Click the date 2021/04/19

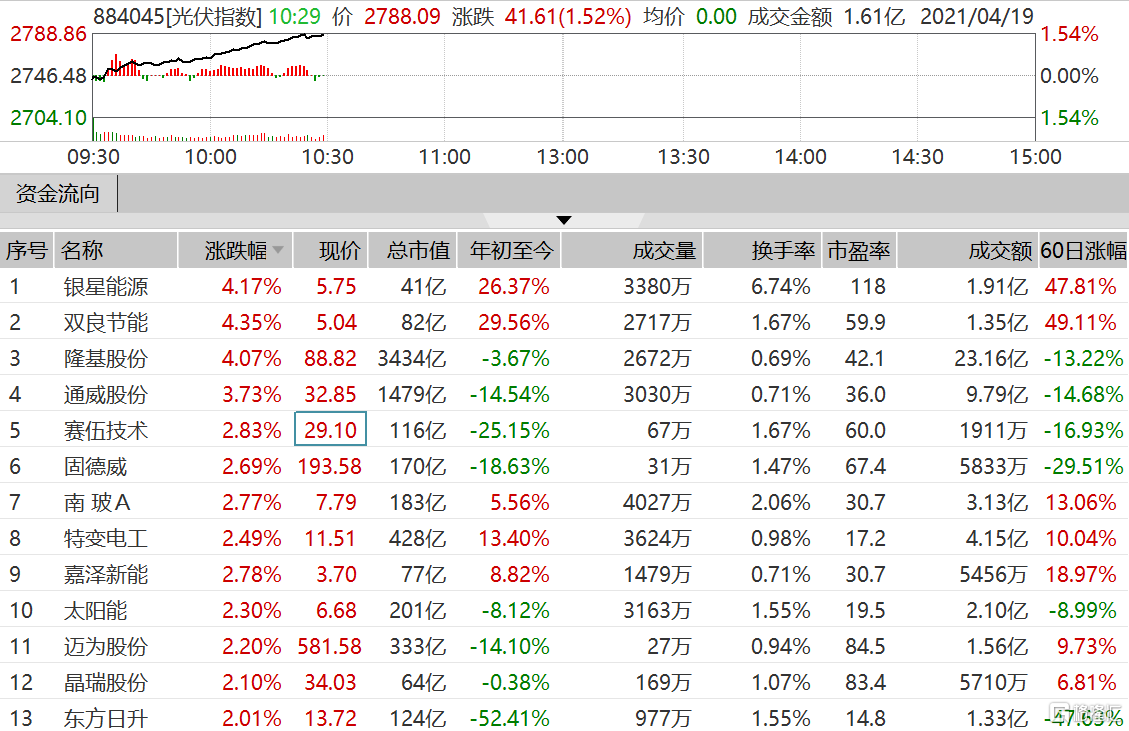(977, 16)
